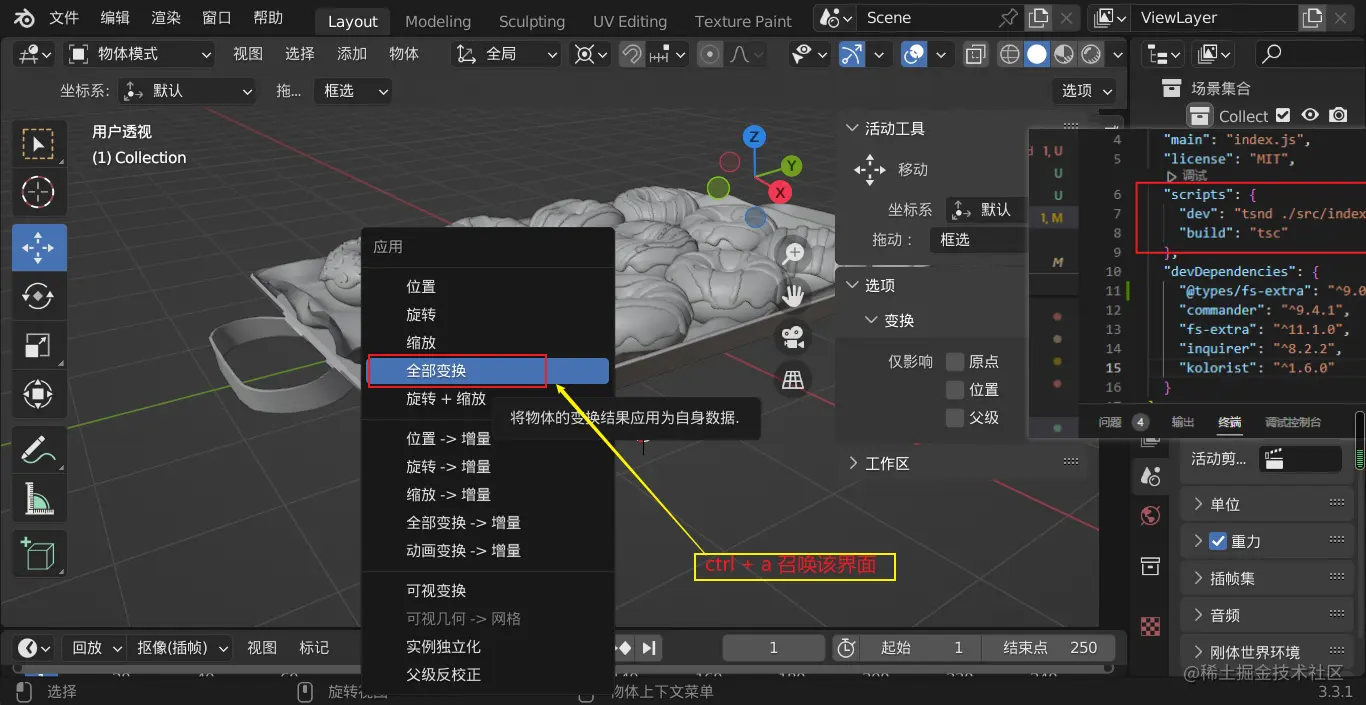This screenshot has height=705, width=1366.
Task: Switch perspective/orthographic with grid icon
Action: [x=794, y=379]
